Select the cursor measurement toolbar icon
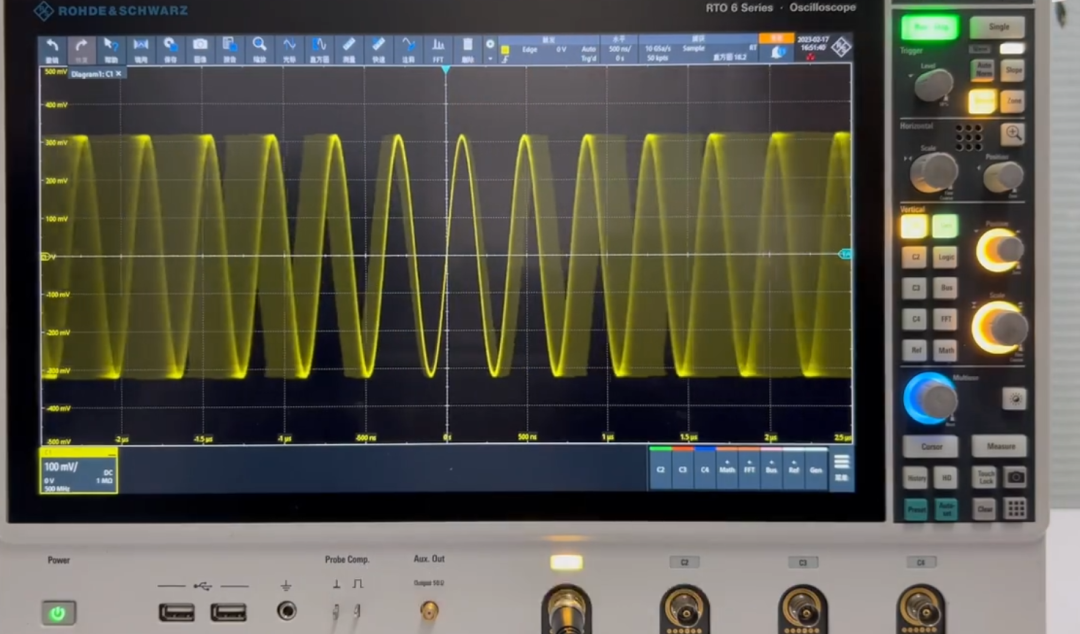1080x634 pixels. (289, 49)
